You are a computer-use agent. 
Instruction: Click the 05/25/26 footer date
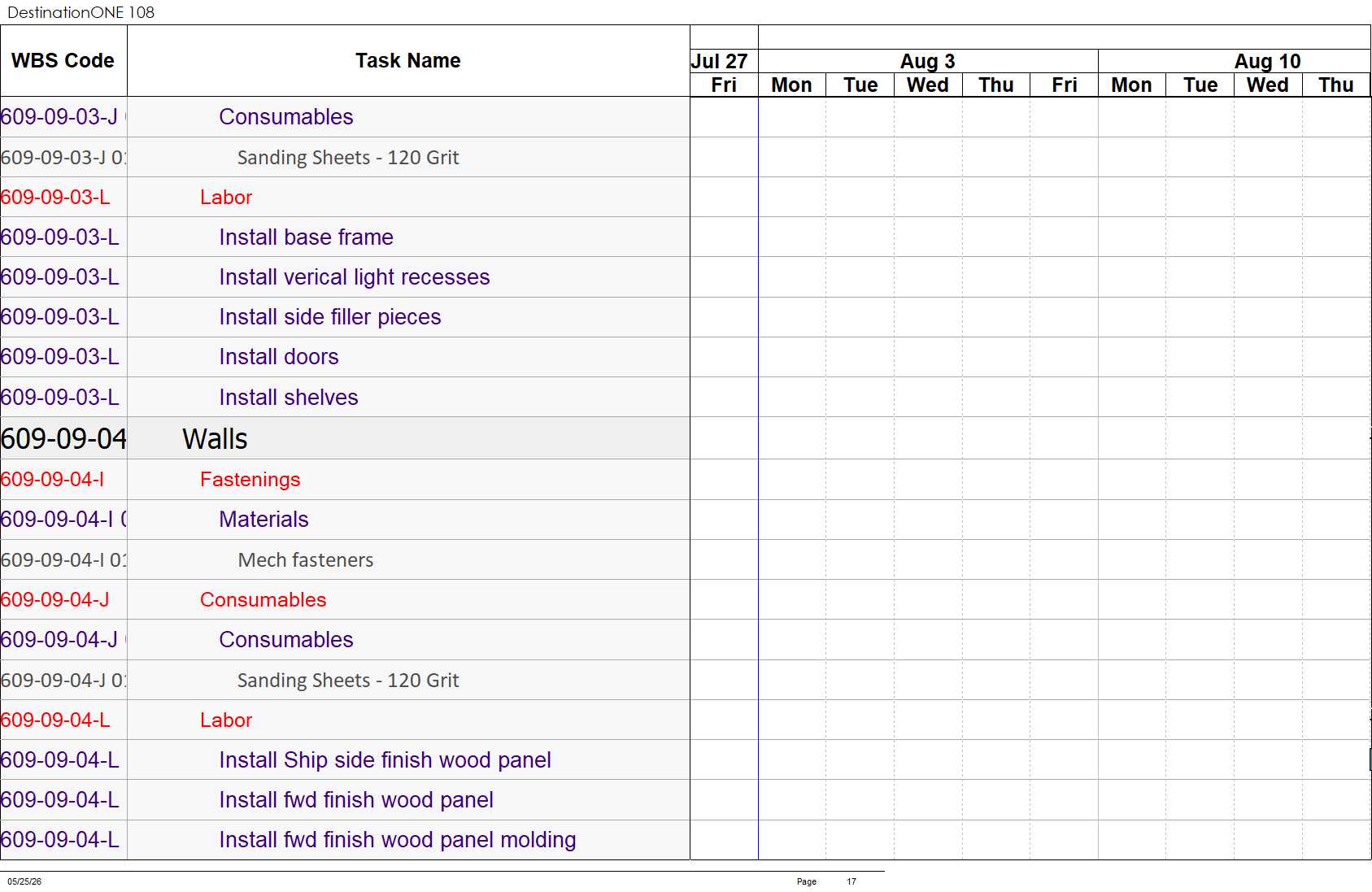(x=24, y=881)
